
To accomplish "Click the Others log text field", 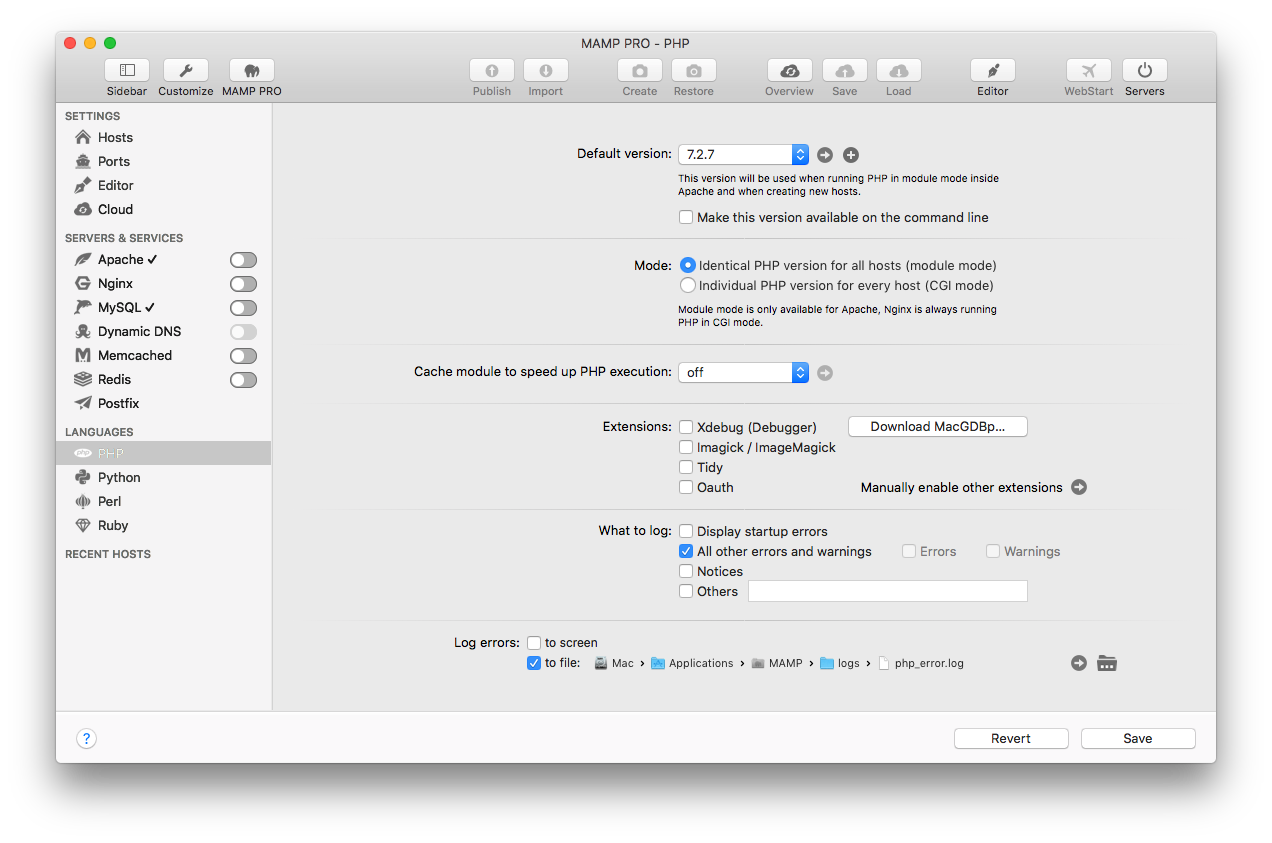I will (x=887, y=592).
